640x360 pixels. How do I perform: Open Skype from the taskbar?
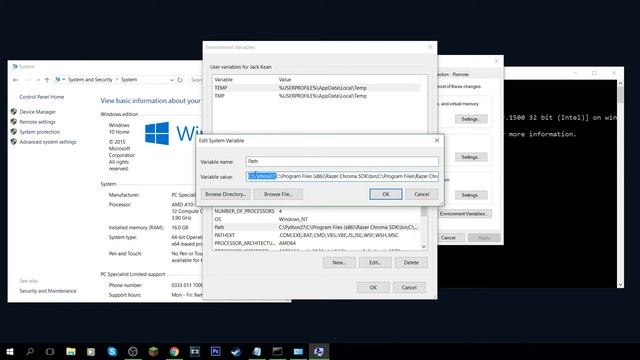coord(112,351)
